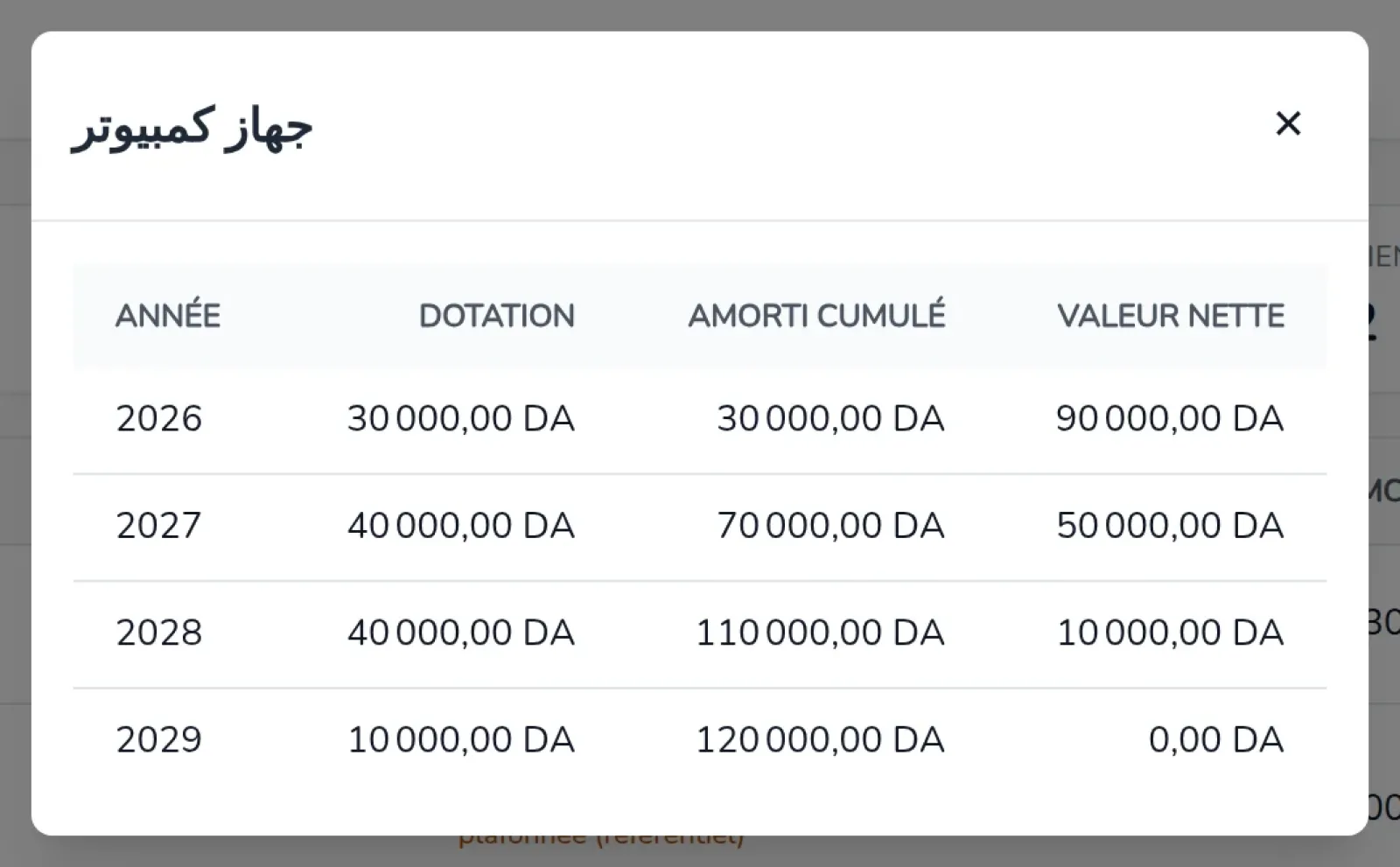Image resolution: width=1400 pixels, height=867 pixels.
Task: Click cumulative amount 70 000,00 DA
Action: [x=831, y=525]
